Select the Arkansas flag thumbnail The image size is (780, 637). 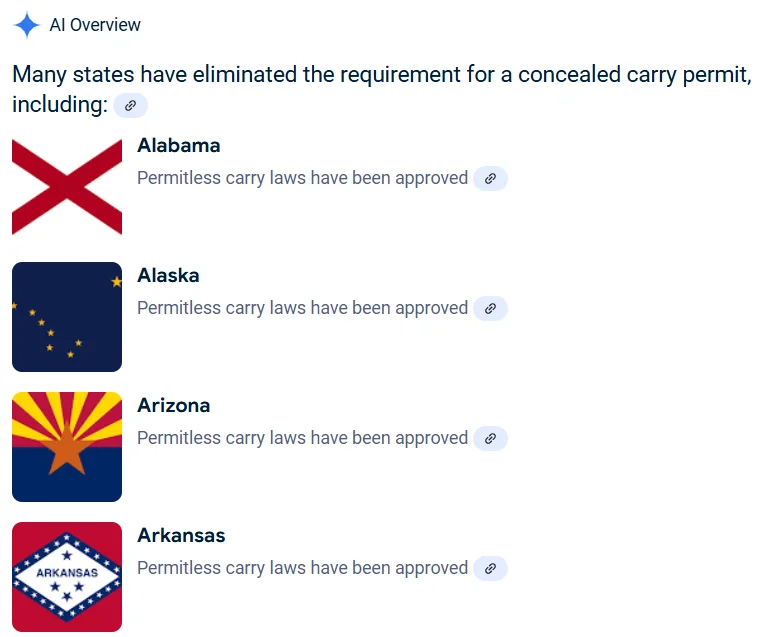pos(67,577)
